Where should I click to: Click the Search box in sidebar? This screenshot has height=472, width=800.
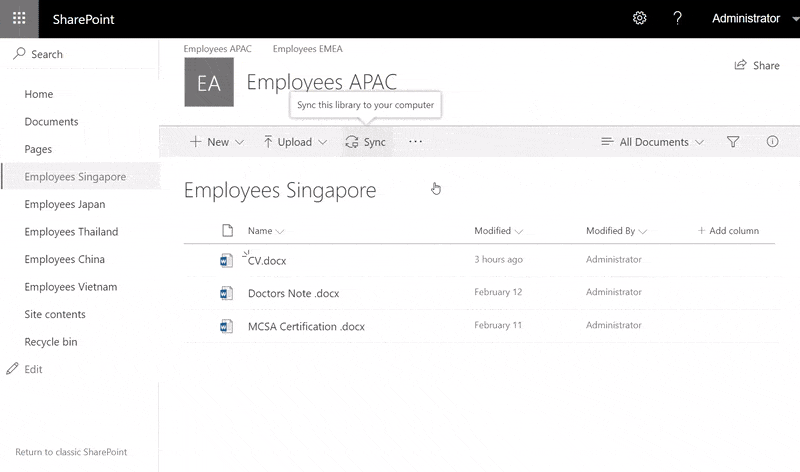(47, 54)
